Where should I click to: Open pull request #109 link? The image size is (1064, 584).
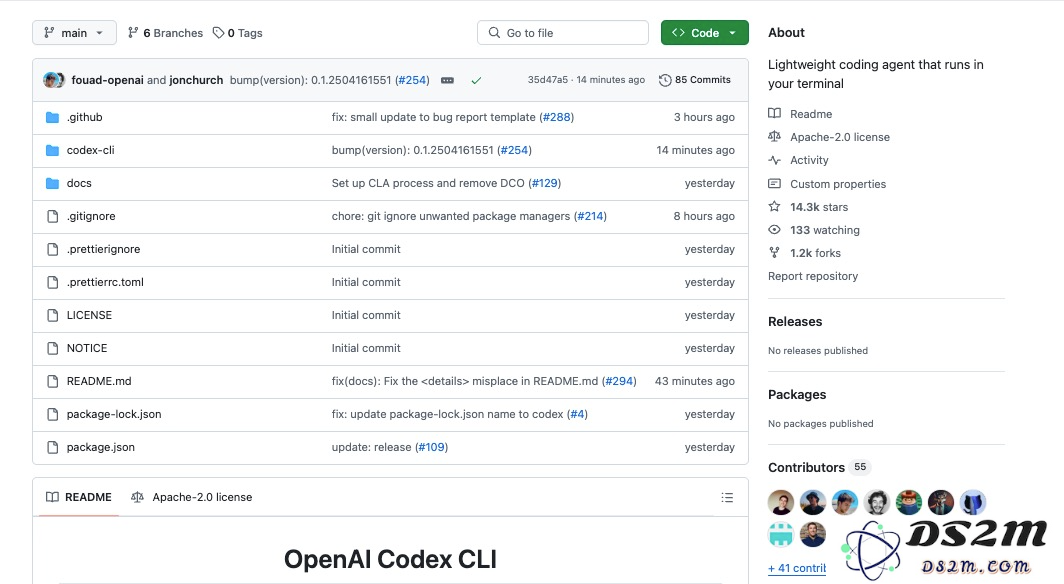point(432,447)
